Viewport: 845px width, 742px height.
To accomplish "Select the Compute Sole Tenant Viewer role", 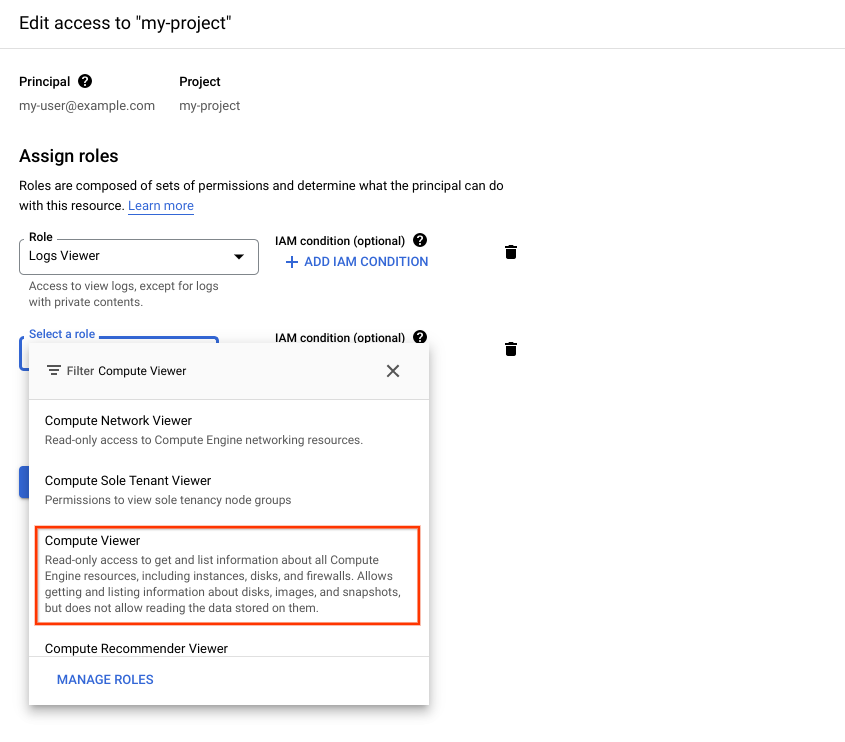I will [x=229, y=490].
